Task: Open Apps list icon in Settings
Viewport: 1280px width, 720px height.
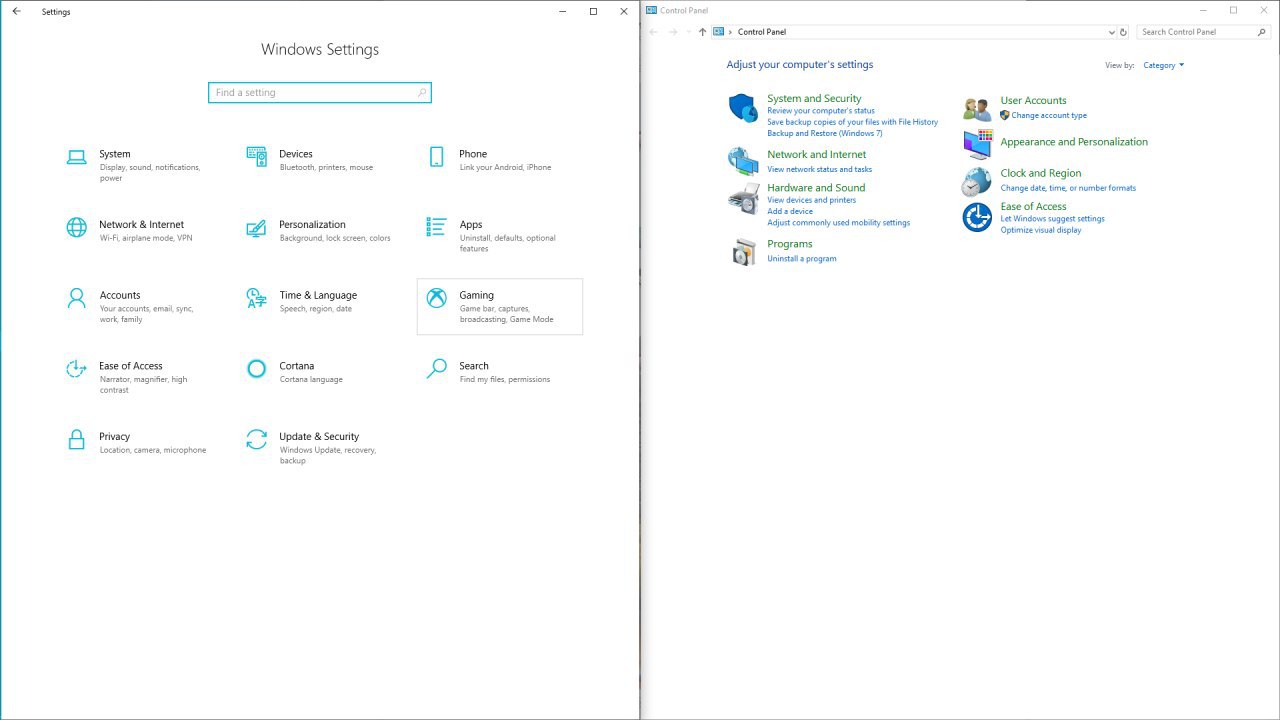Action: [x=436, y=227]
